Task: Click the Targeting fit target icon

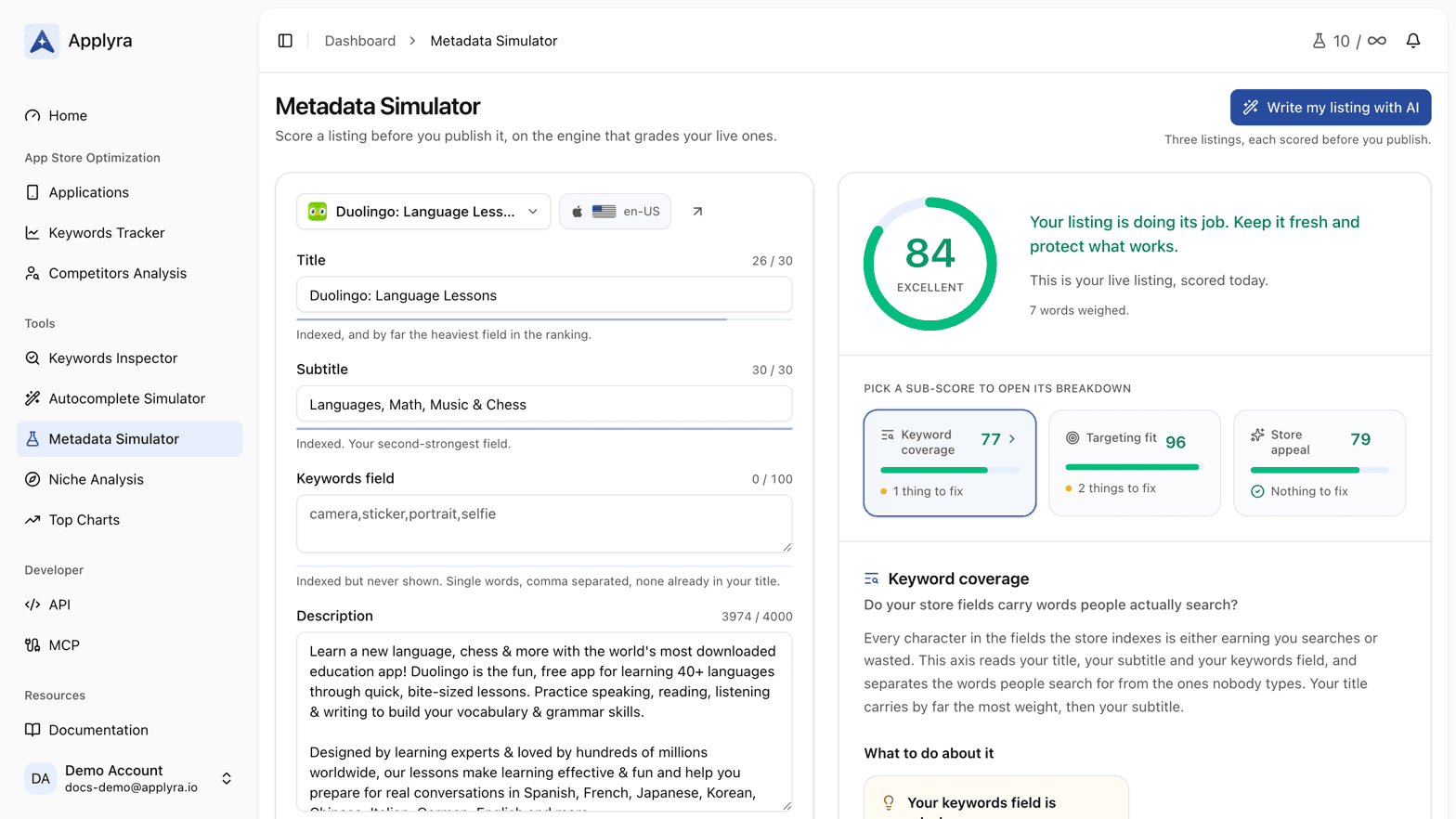Action: [x=1072, y=437]
